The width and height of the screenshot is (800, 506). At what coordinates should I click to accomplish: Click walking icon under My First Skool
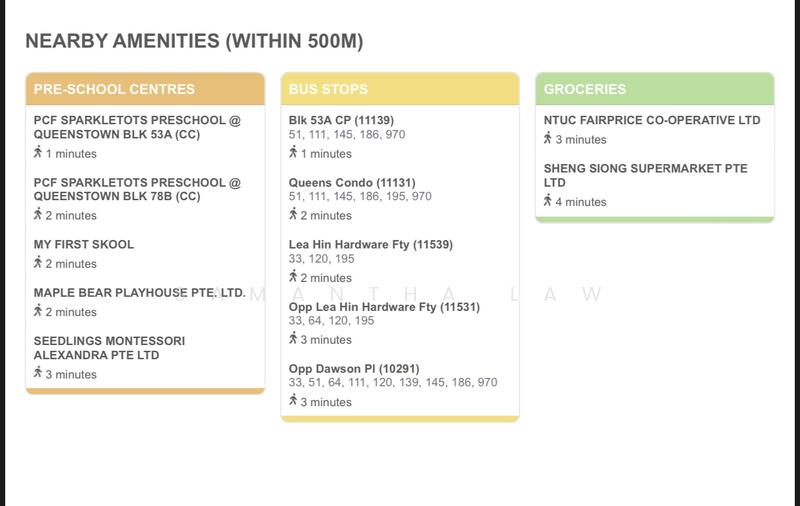(x=38, y=263)
